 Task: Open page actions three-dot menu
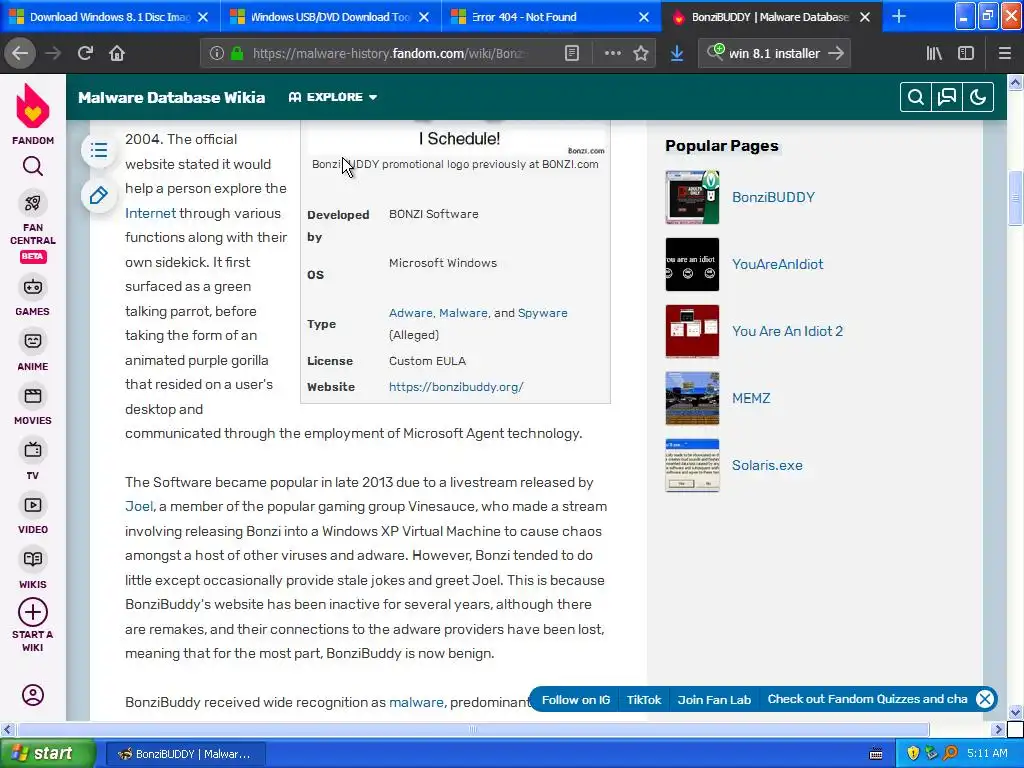(x=613, y=54)
